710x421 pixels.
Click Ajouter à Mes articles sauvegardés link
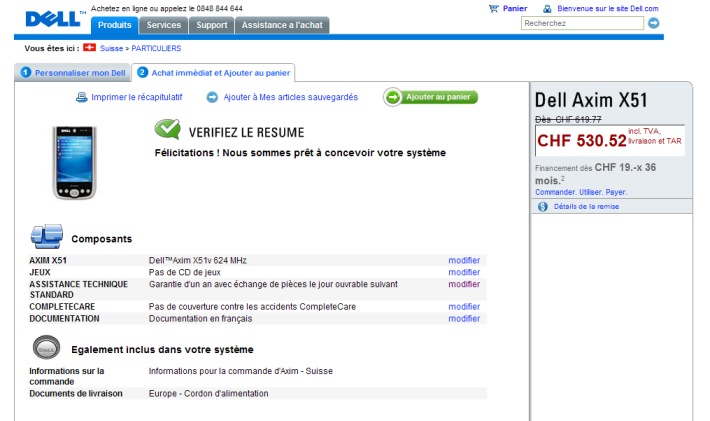(291, 97)
